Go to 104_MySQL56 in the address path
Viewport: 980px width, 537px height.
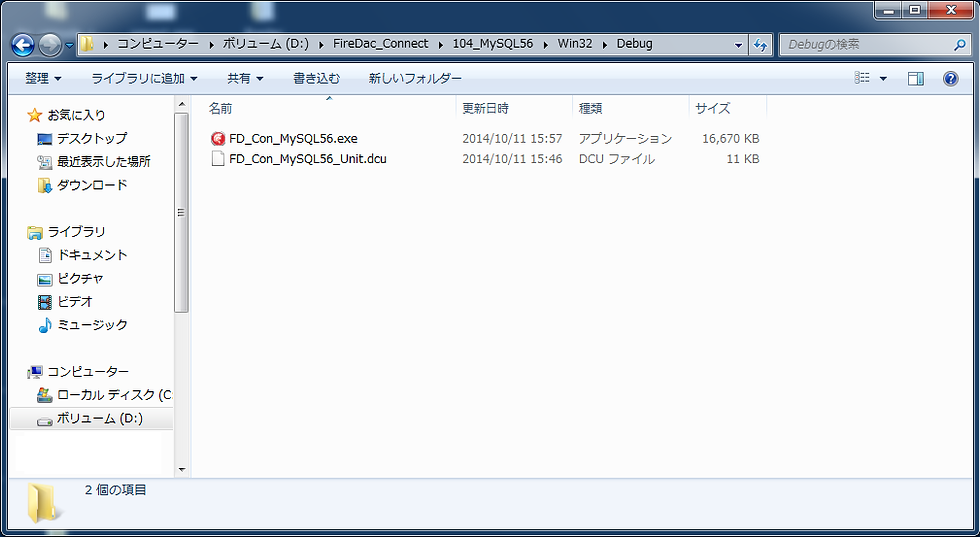[494, 44]
